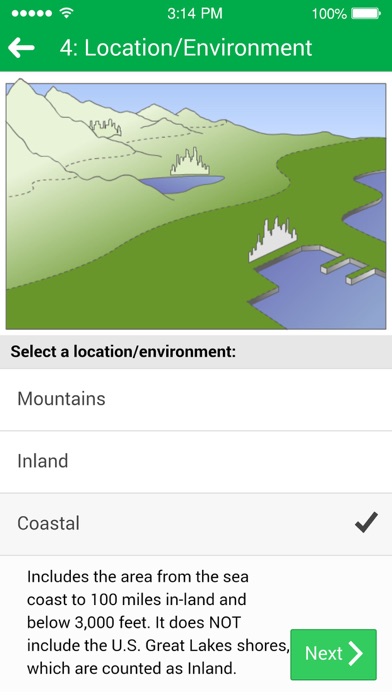Viewport: 392px width, 696px height.
Task: Click the Coastal checkmark icon
Action: [366, 522]
